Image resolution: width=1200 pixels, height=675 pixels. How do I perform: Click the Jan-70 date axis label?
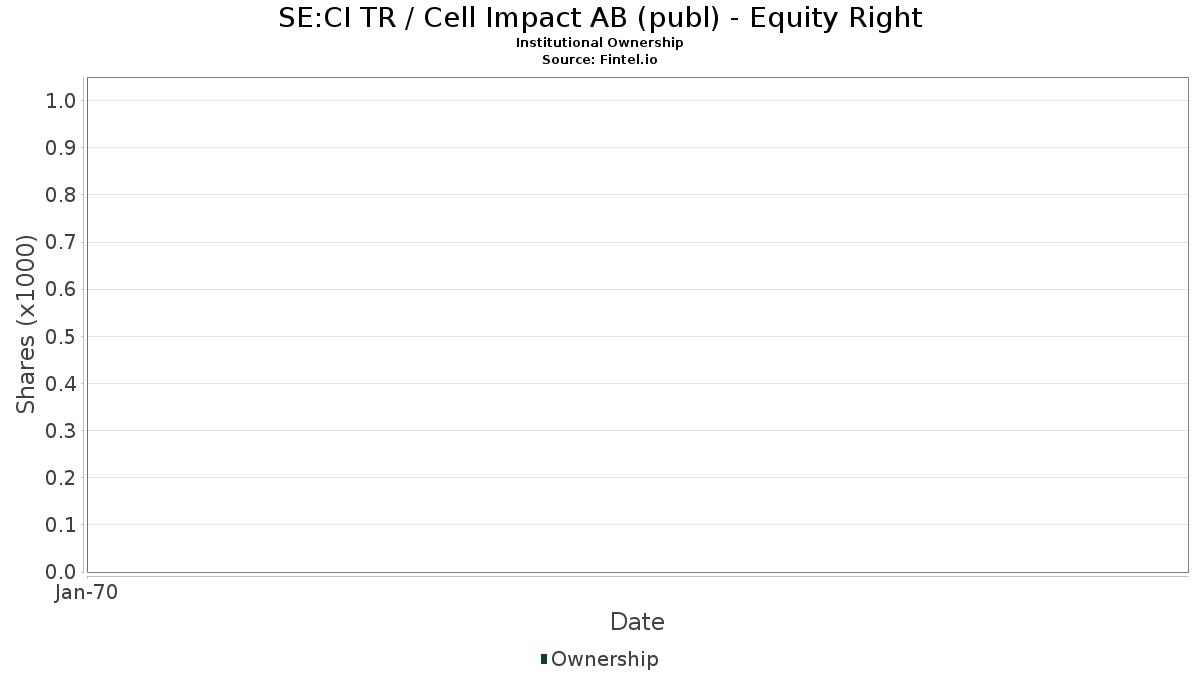click(87, 592)
